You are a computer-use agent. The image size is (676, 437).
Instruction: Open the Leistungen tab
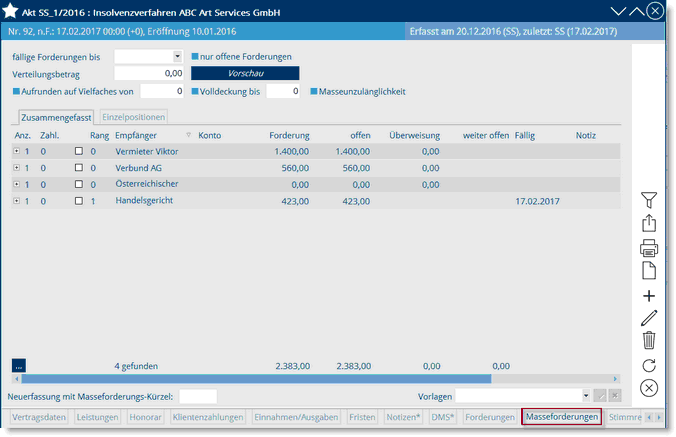97,417
